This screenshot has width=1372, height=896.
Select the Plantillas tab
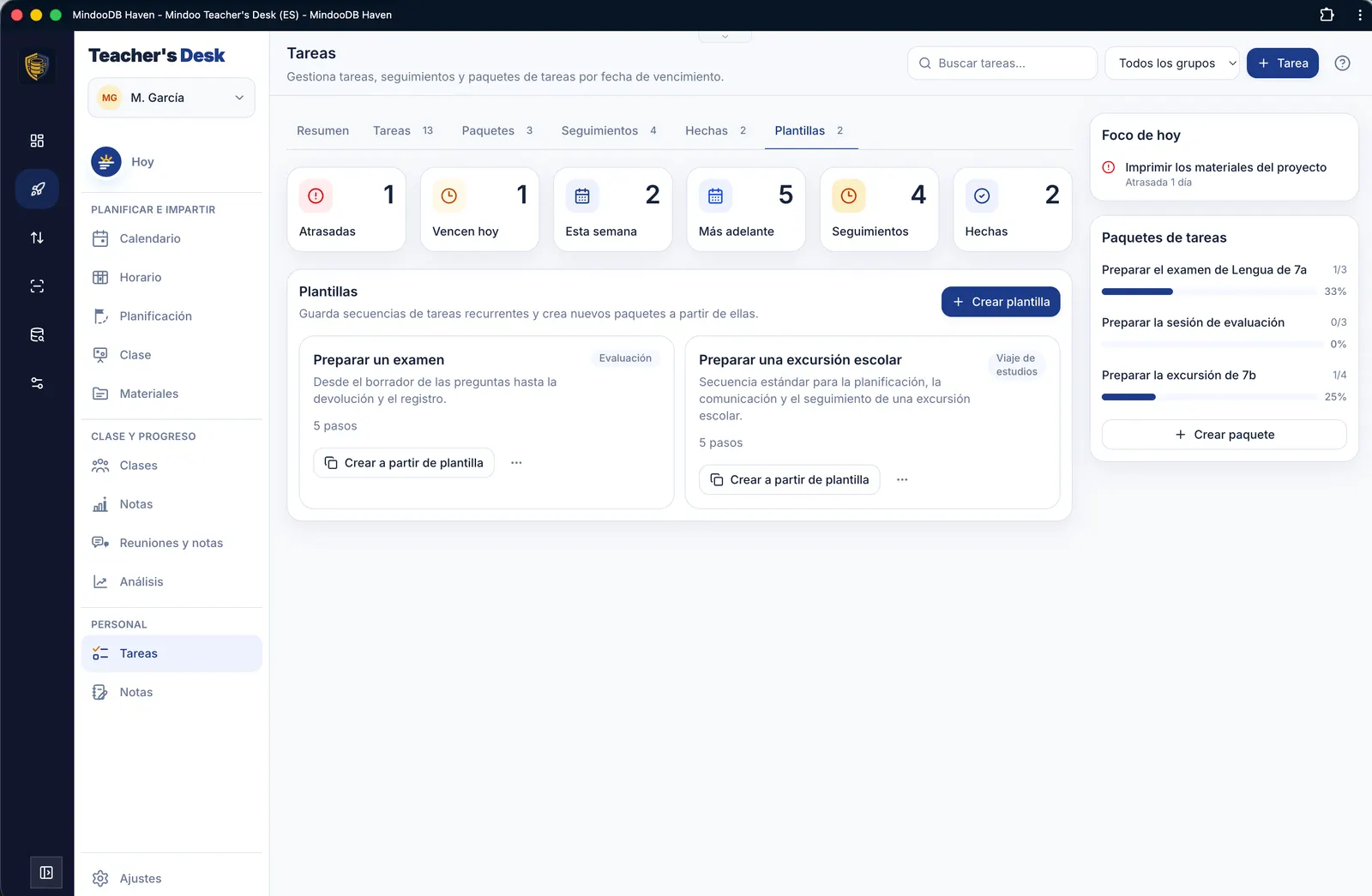[x=809, y=131]
